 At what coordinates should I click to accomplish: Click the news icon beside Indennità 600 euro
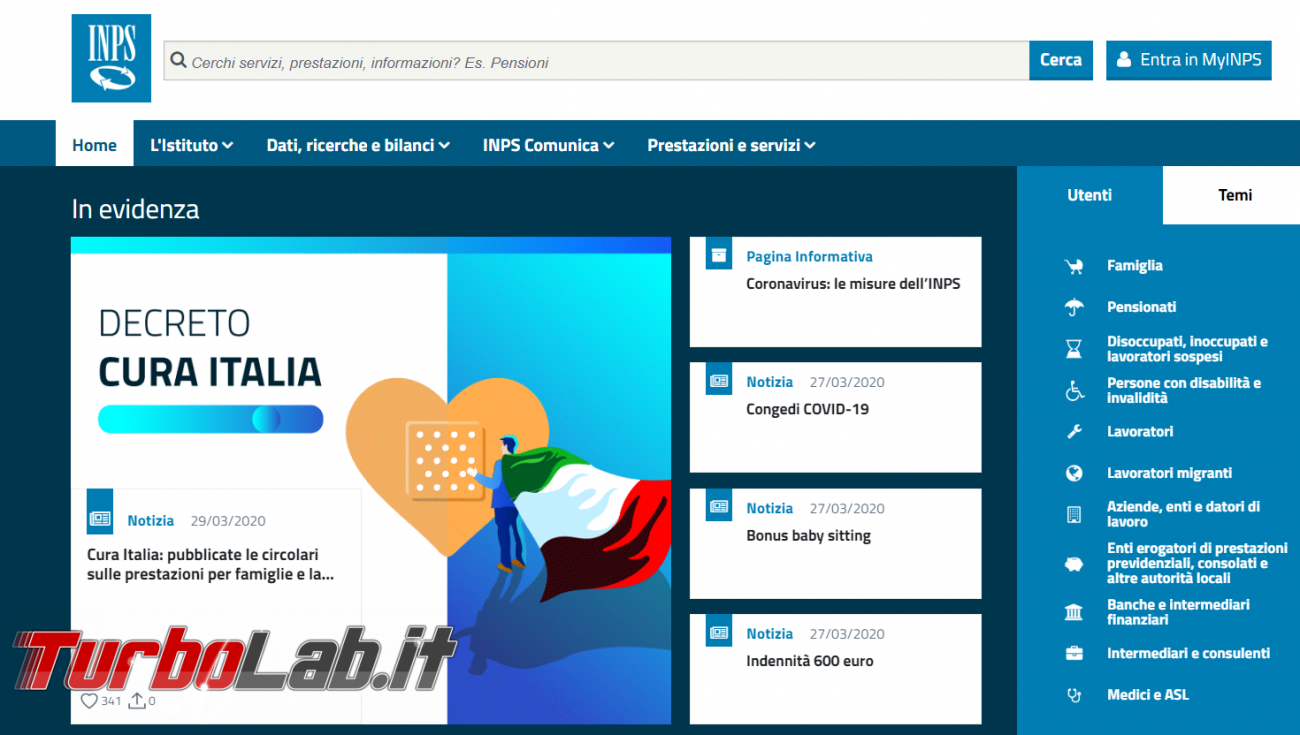coord(719,632)
